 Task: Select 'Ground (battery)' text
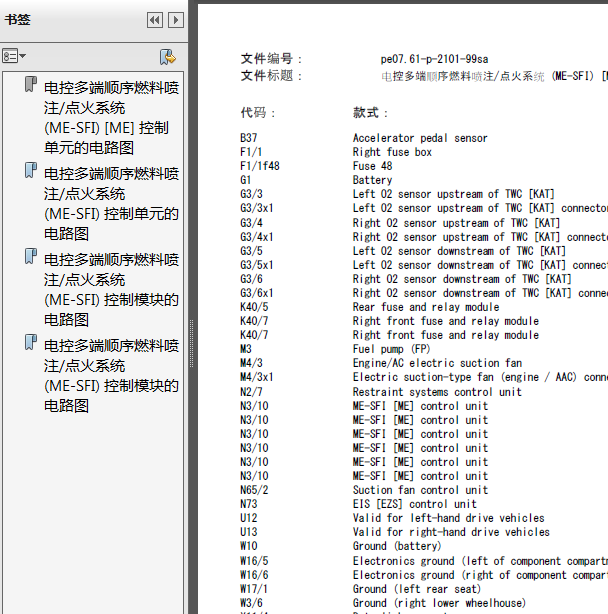(397, 546)
